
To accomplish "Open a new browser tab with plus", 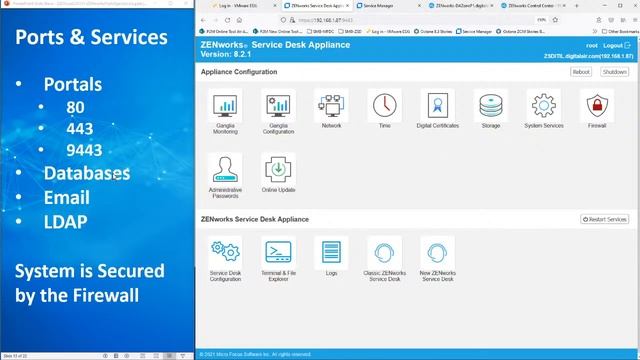I will (576, 6).
